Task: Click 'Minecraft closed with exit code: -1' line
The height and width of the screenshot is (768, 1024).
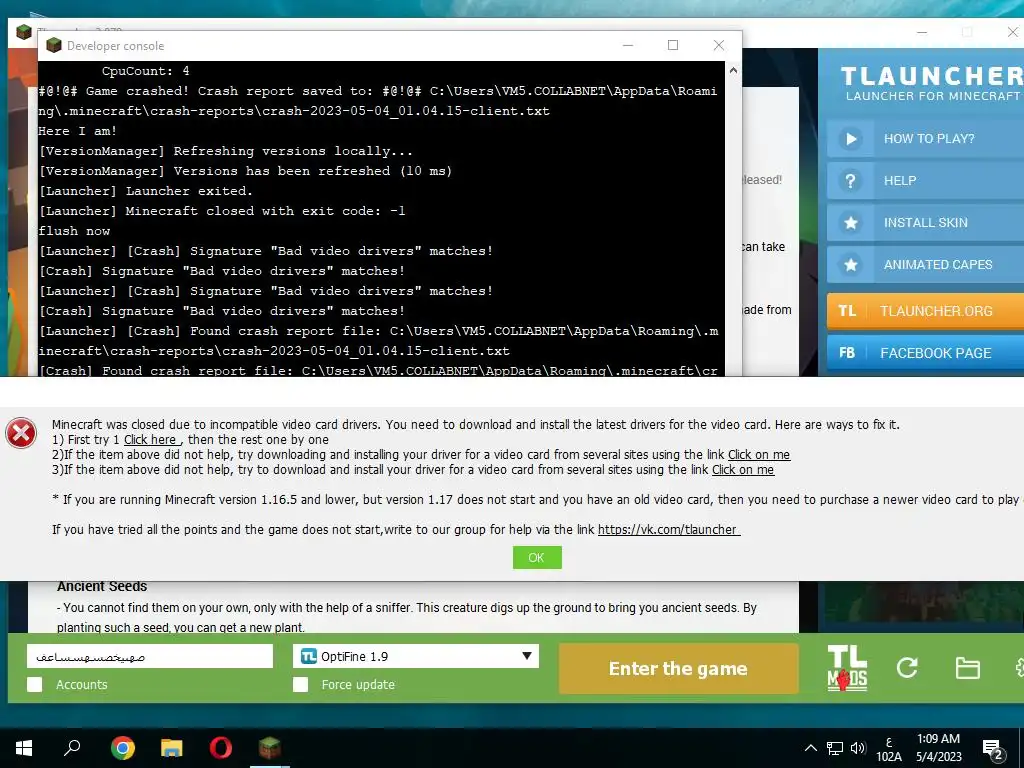Action: coord(222,211)
